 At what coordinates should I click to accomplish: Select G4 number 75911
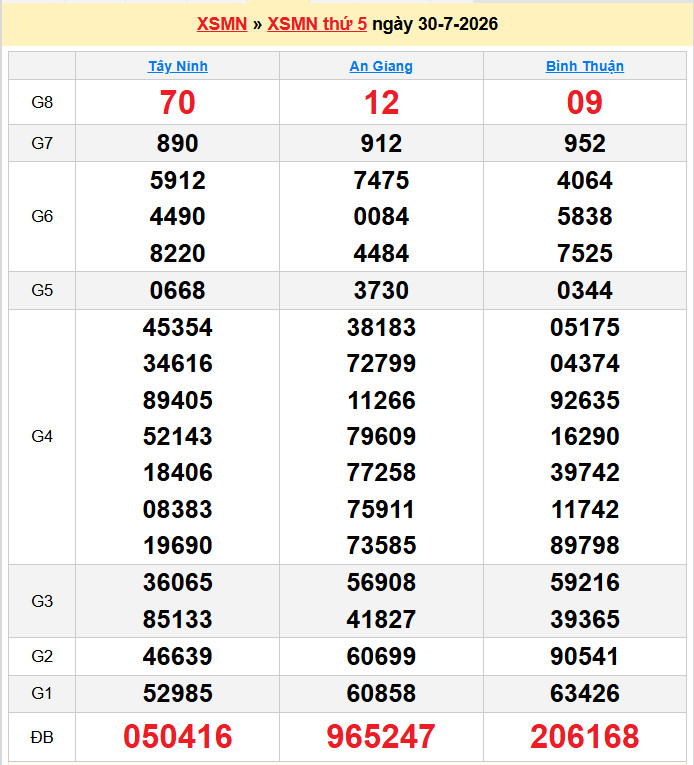[381, 509]
